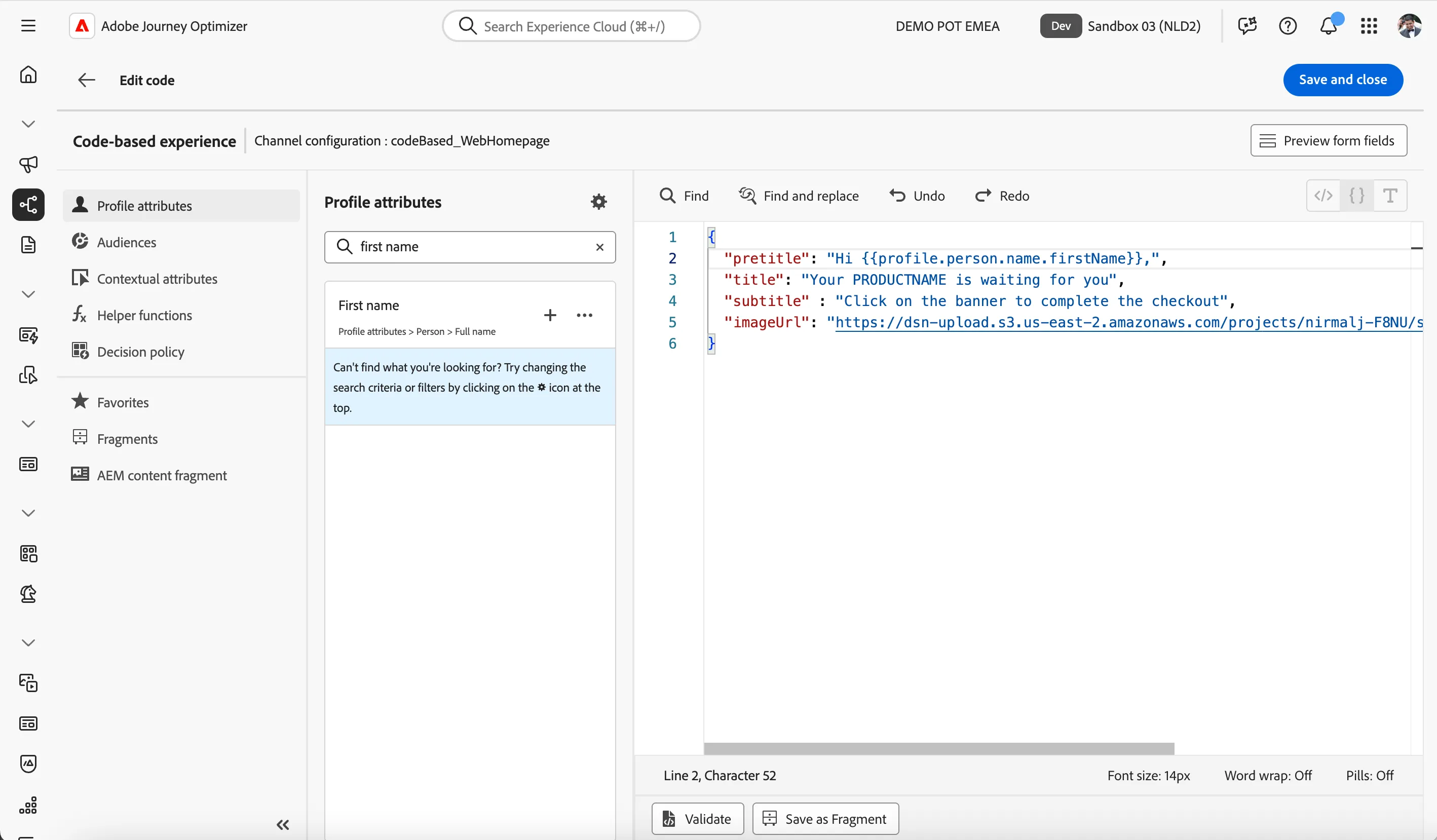Expand the first sidebar chevron section
The width and height of the screenshot is (1437, 840).
click(28, 124)
